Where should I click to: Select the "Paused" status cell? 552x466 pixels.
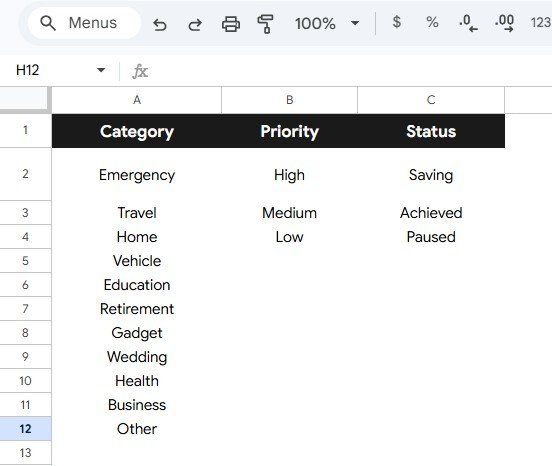[431, 237]
